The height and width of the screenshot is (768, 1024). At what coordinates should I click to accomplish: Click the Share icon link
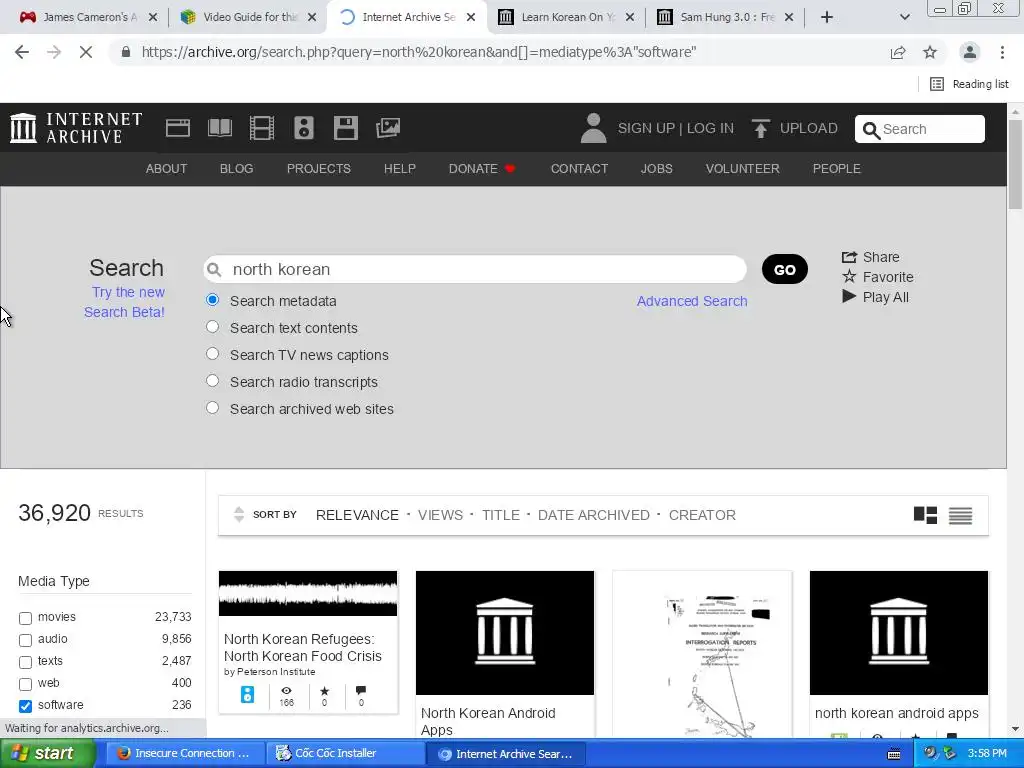pyautogui.click(x=871, y=257)
